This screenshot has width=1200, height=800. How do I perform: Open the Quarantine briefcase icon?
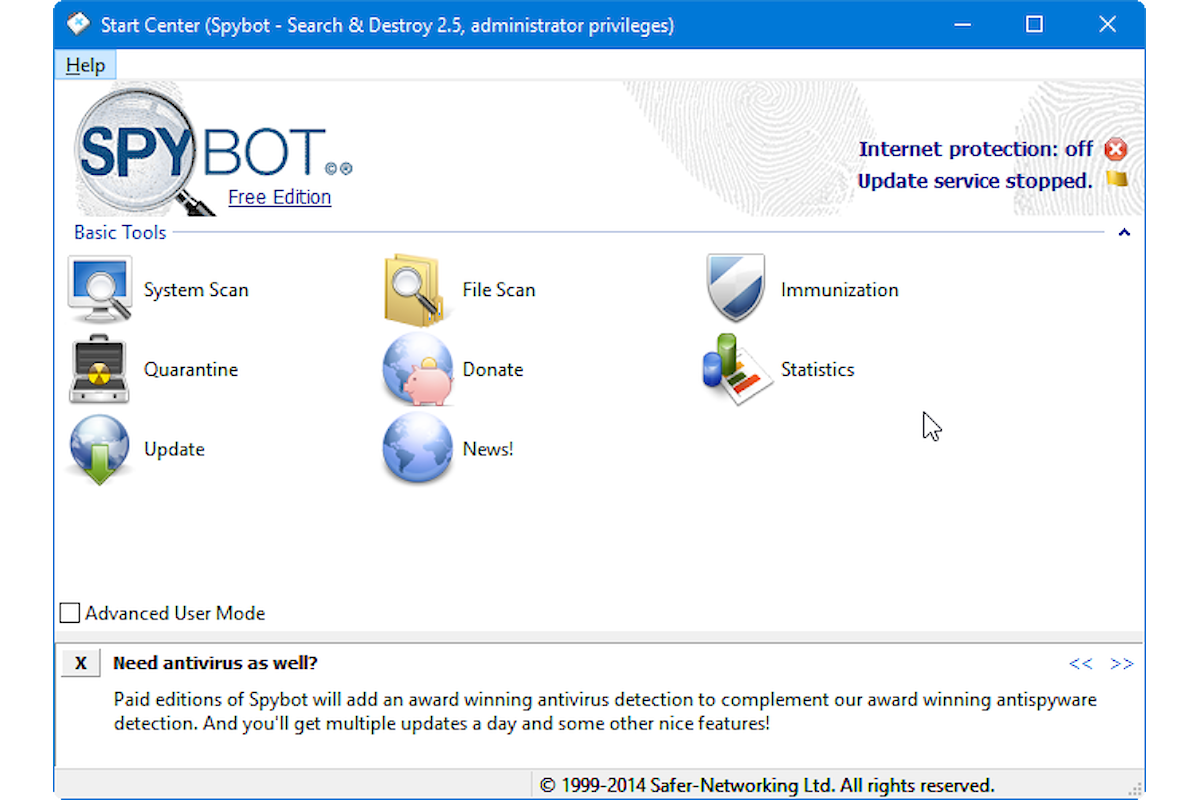[x=100, y=369]
